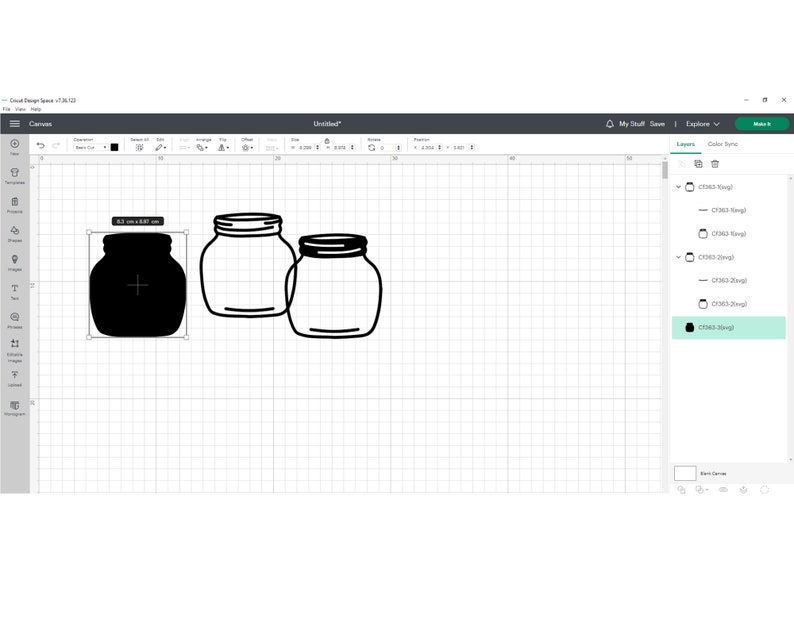
Task: Click the canvas vertical scrollbar
Action: coord(665,170)
